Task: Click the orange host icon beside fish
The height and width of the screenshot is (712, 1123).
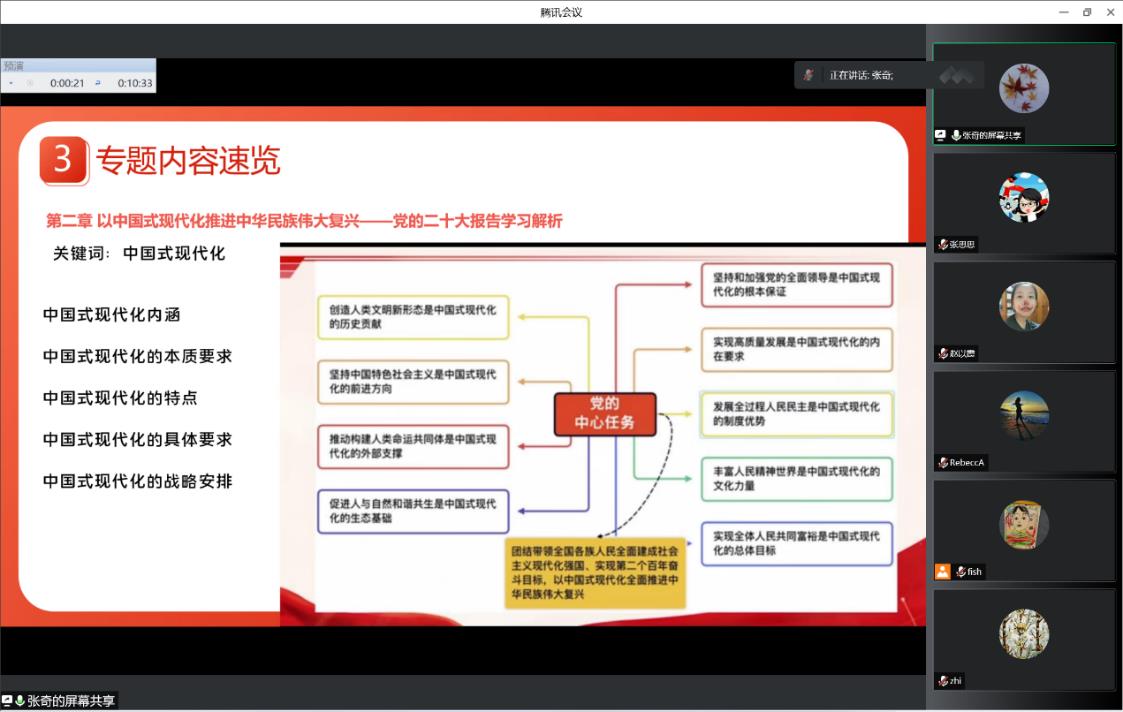Action: 942,571
